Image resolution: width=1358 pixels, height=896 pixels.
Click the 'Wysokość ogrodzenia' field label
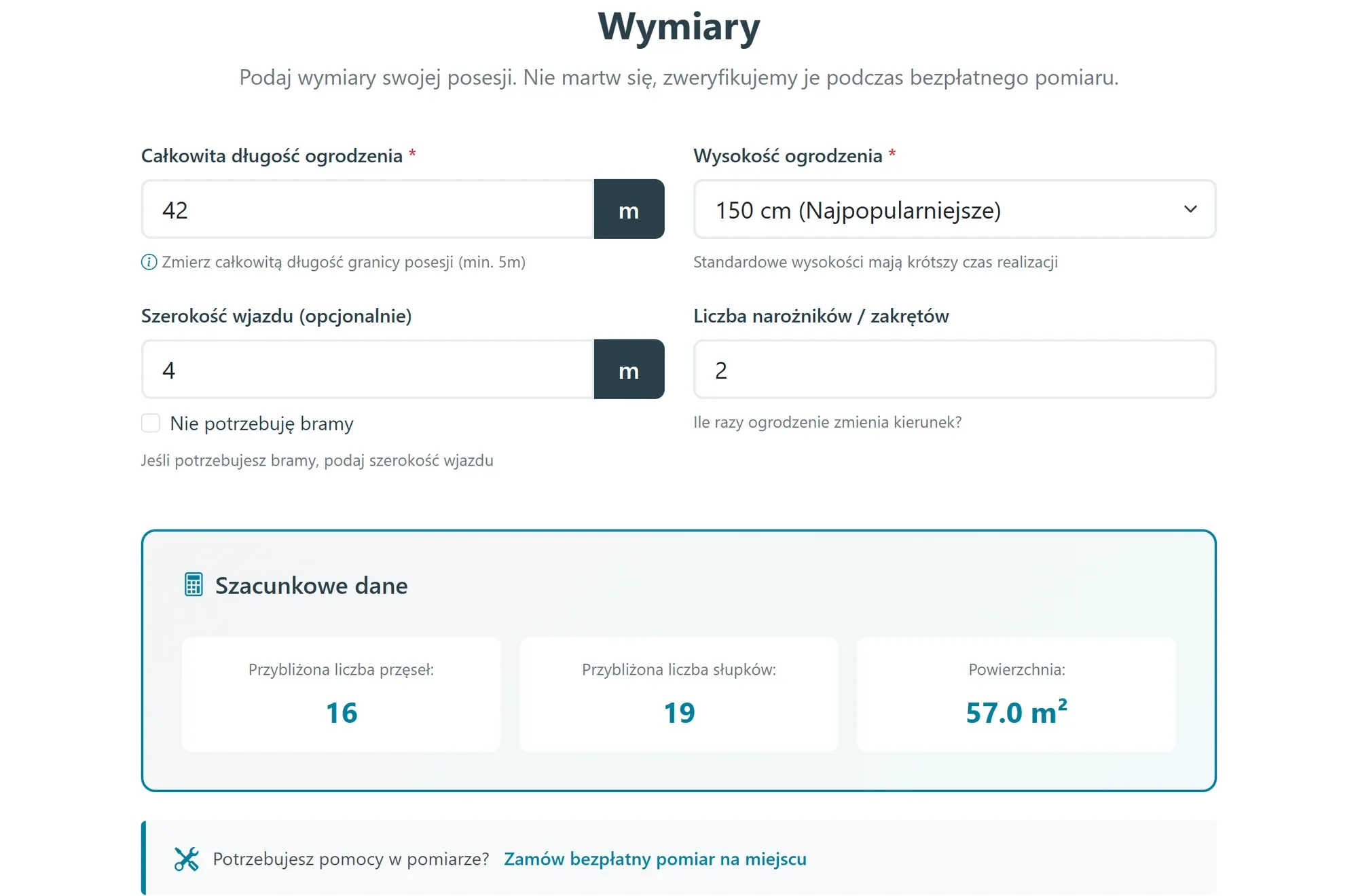click(788, 156)
